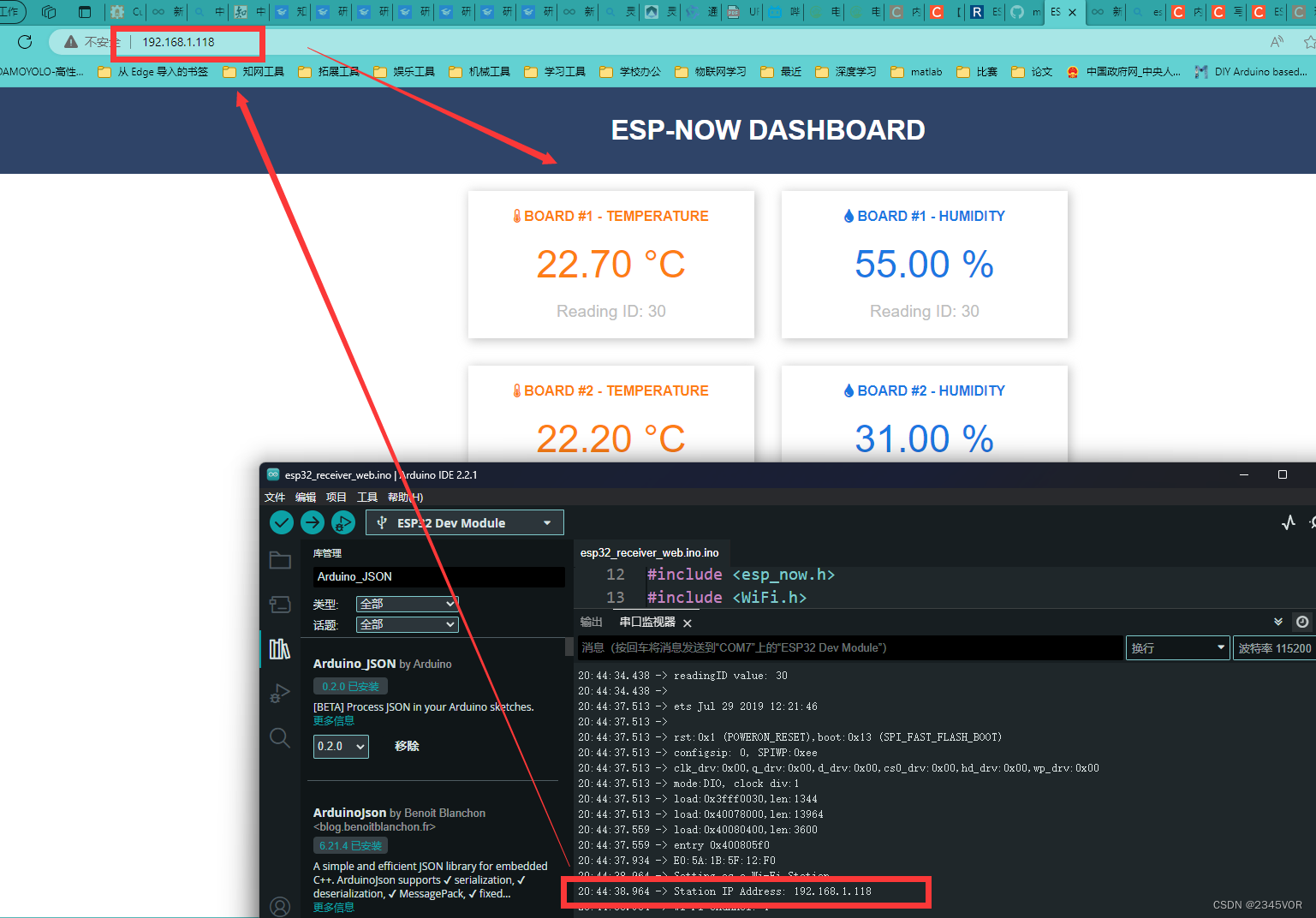Open the Debug panel icon in Arduino sidebar
Viewport: 1316px width, 918px height.
pos(280,693)
